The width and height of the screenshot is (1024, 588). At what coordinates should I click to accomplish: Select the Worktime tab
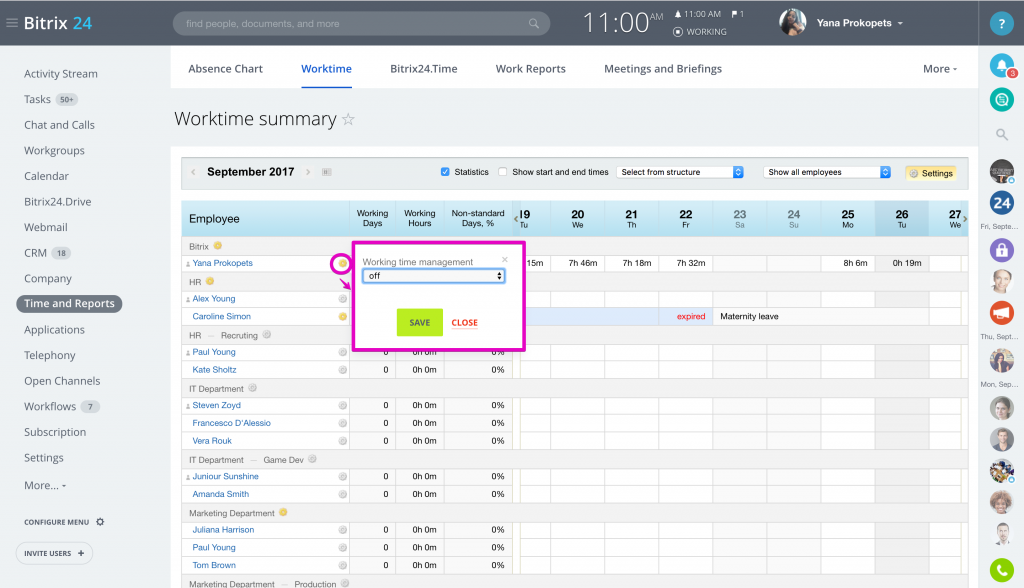pos(327,69)
